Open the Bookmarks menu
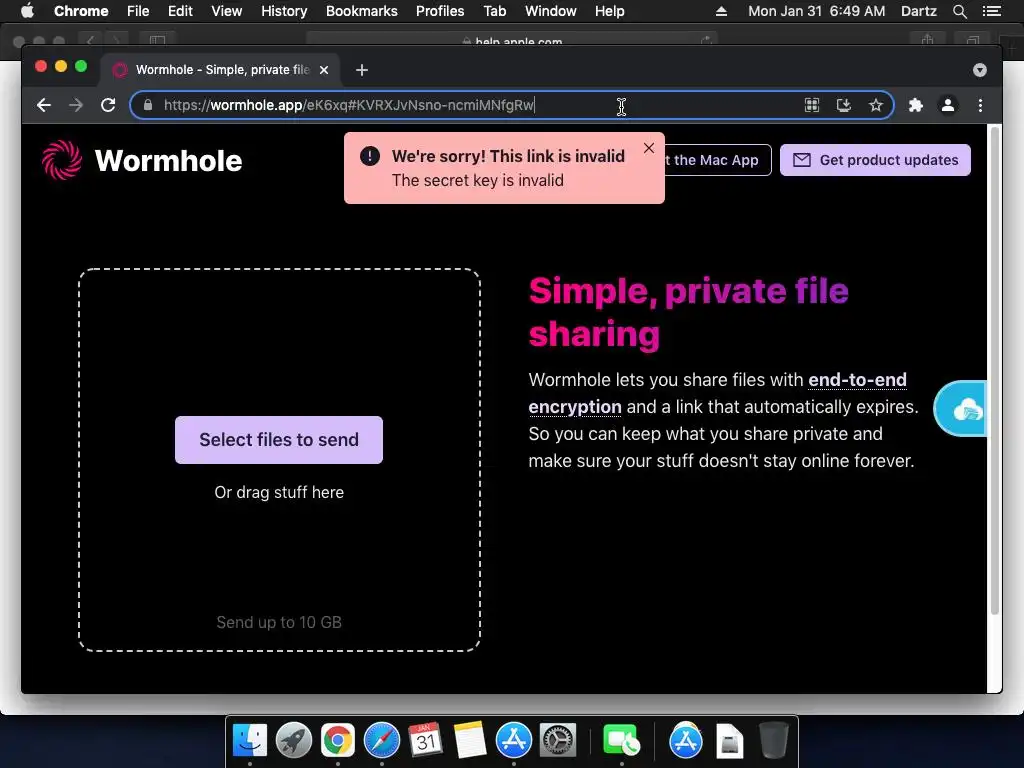 click(362, 11)
